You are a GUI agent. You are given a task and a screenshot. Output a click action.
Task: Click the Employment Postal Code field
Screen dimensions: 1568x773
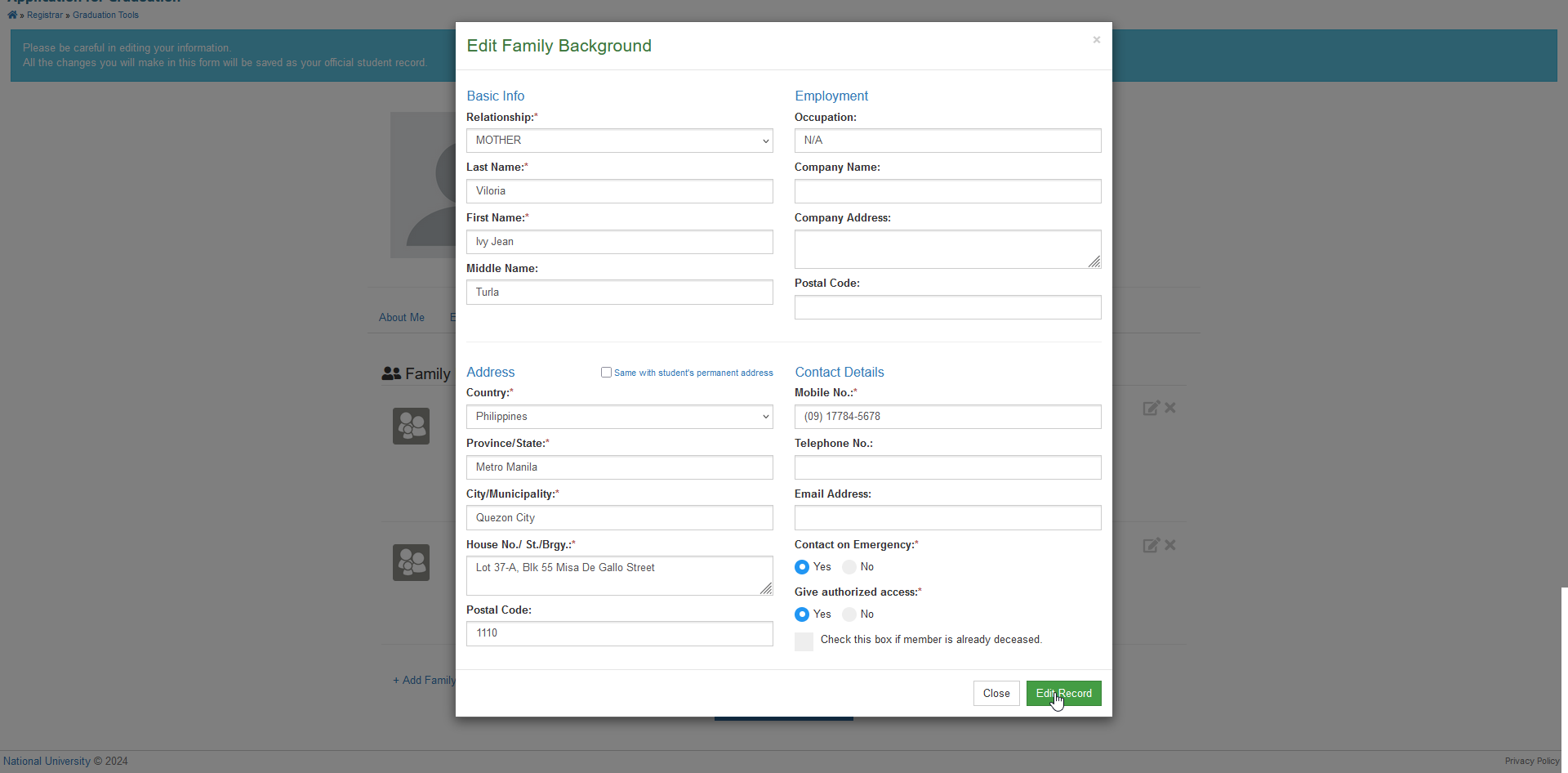(948, 307)
